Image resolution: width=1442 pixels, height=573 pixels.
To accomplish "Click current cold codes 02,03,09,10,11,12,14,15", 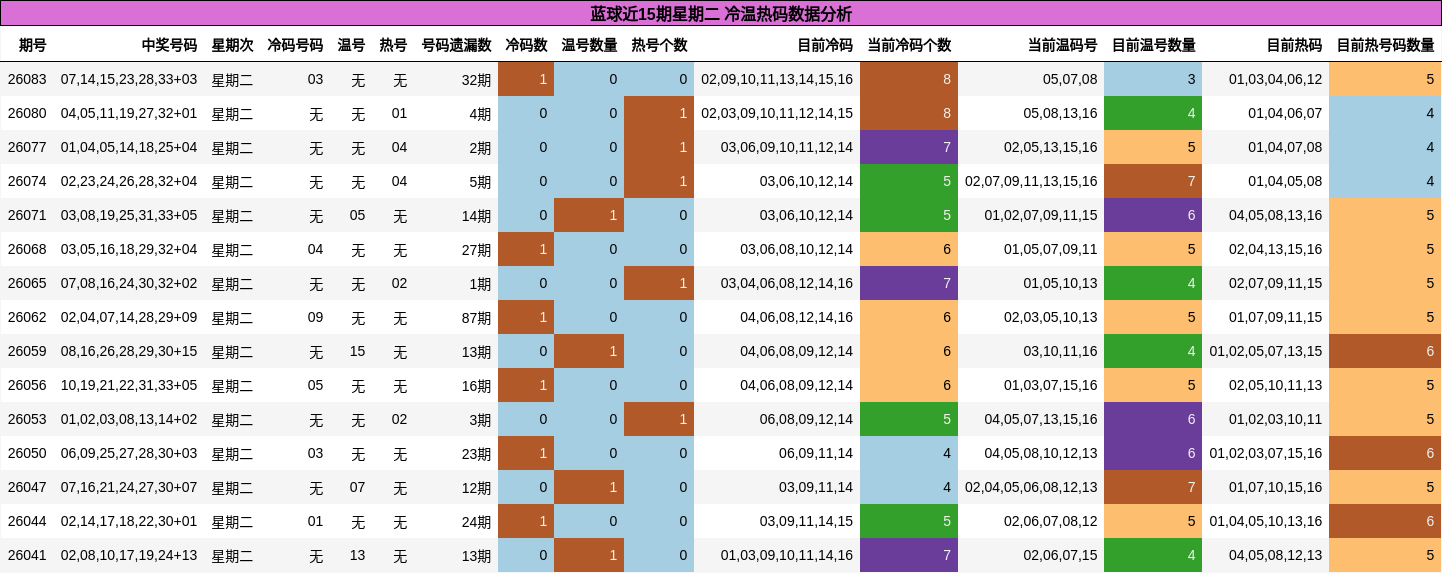I will point(777,113).
